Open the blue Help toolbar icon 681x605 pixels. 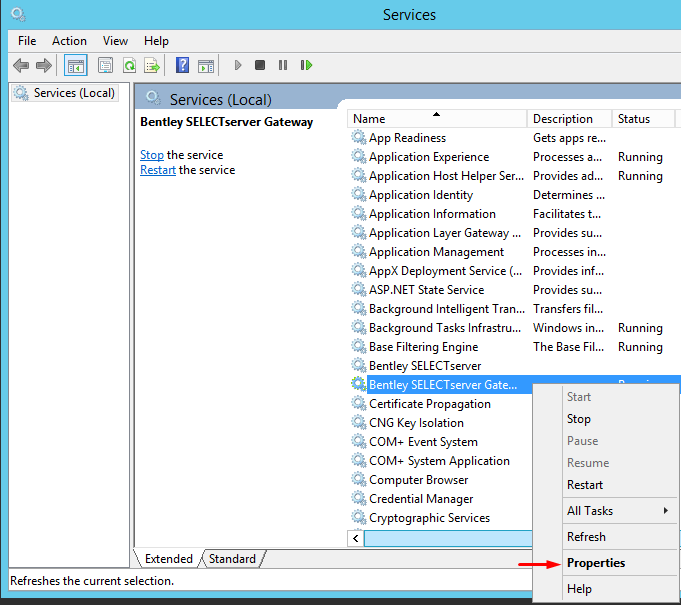182,66
